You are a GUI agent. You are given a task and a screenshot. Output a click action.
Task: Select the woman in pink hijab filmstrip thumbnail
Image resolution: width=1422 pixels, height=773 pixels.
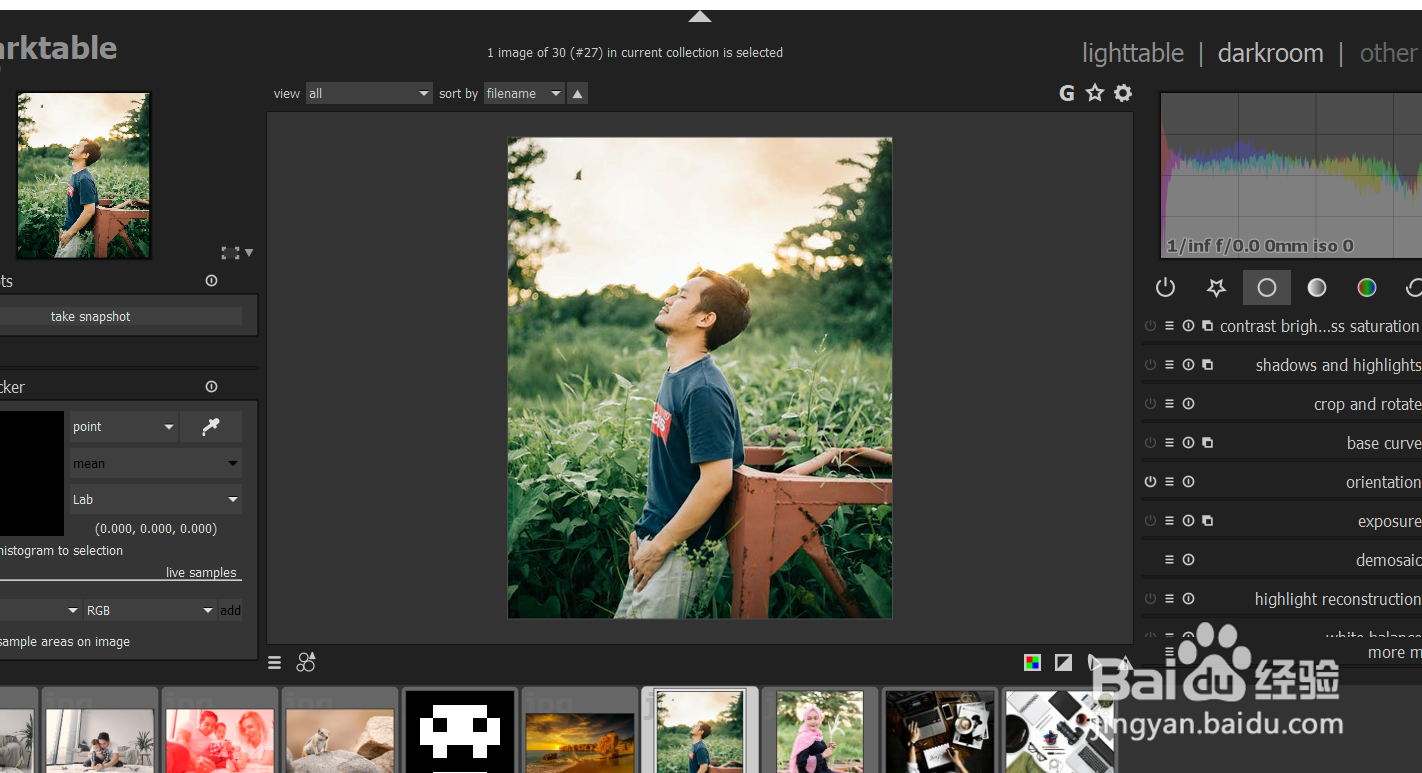(820, 731)
